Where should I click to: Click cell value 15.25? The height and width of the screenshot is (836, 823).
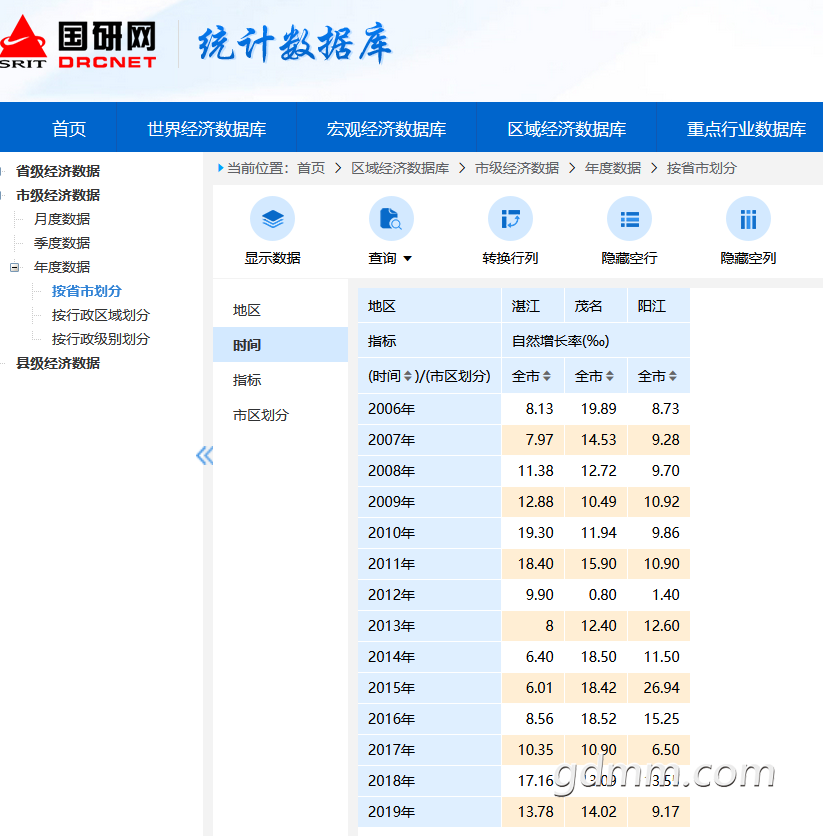(661, 719)
